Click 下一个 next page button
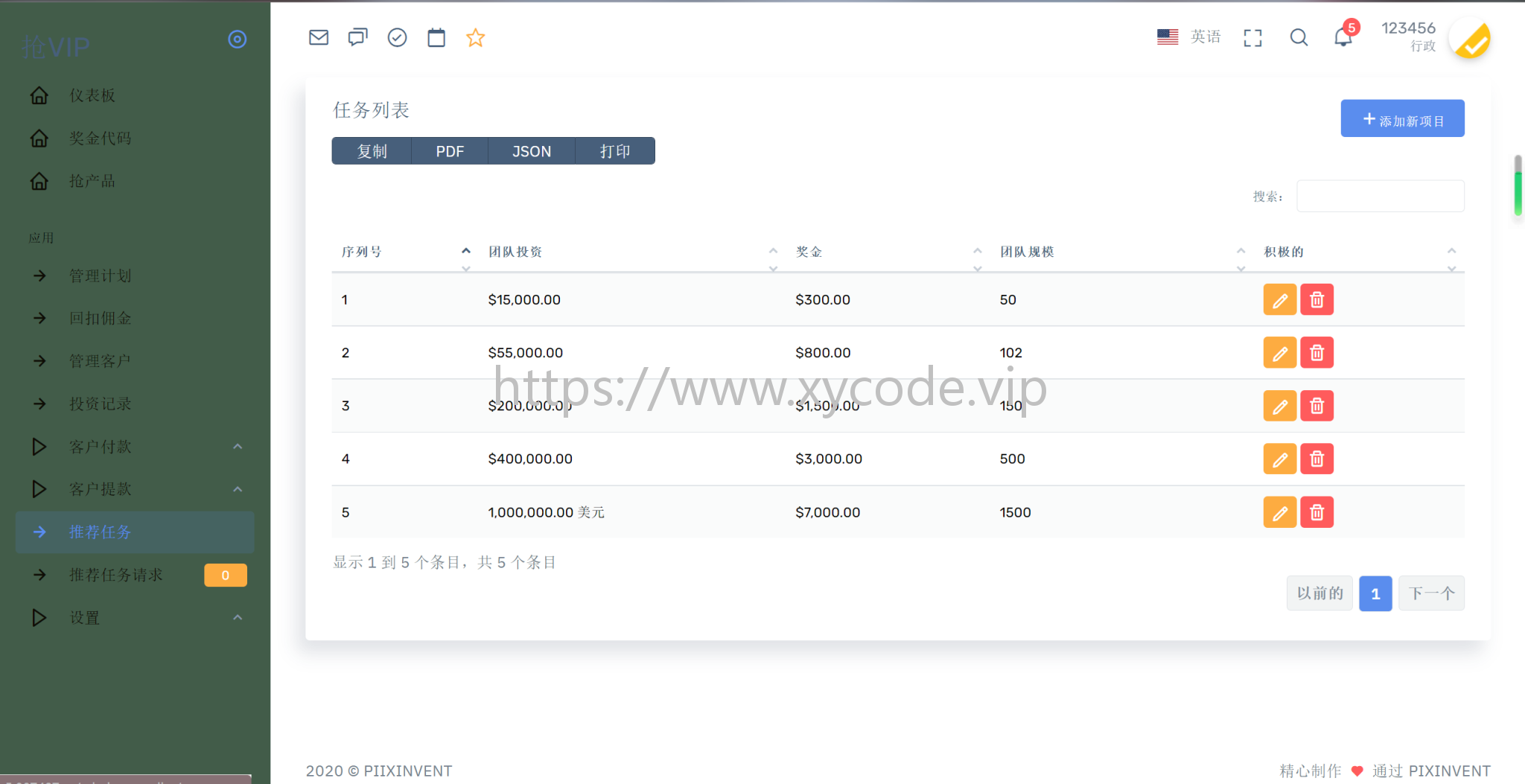The height and width of the screenshot is (784, 1525). coord(1431,593)
